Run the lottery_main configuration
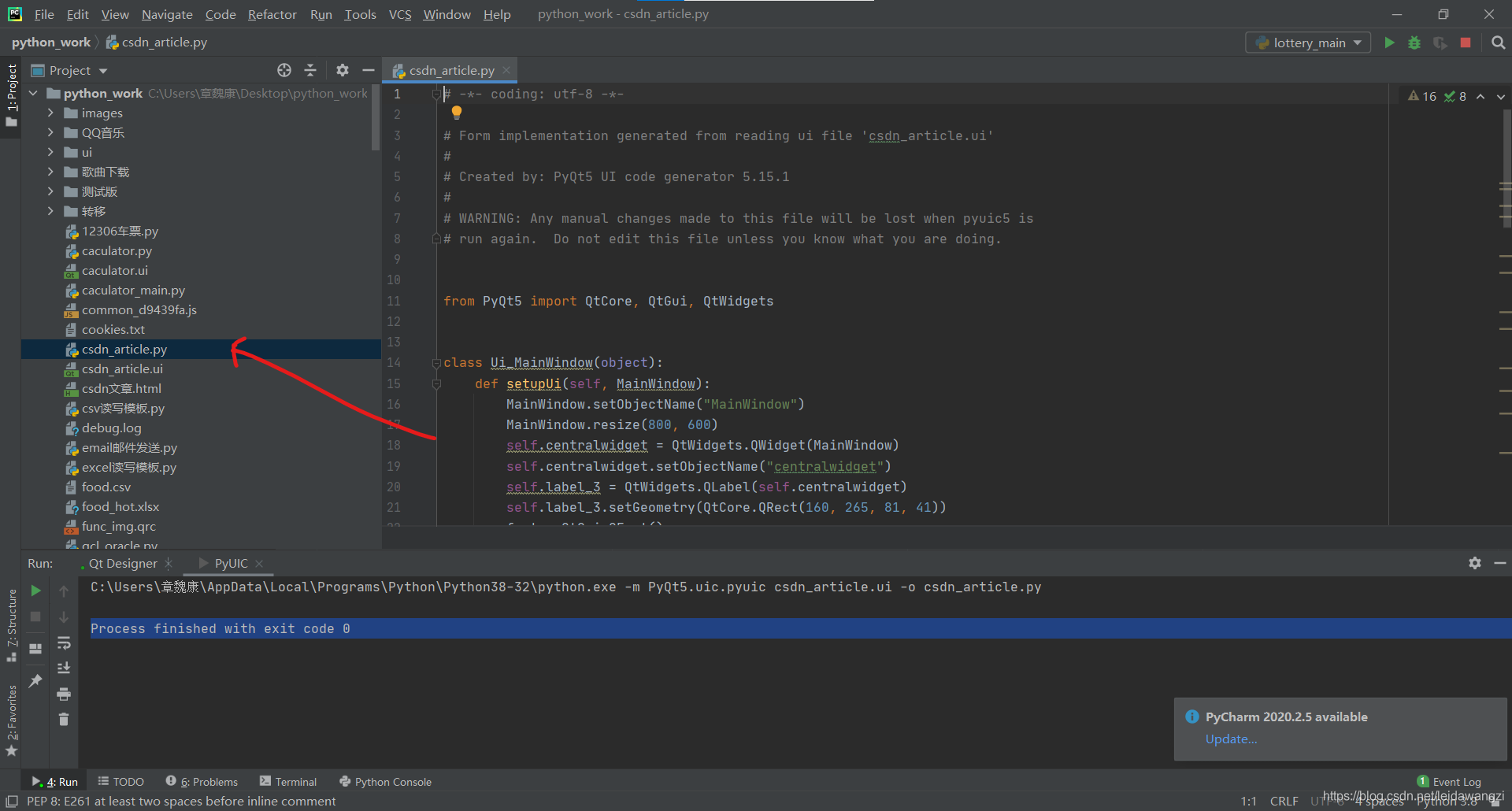 point(1389,43)
